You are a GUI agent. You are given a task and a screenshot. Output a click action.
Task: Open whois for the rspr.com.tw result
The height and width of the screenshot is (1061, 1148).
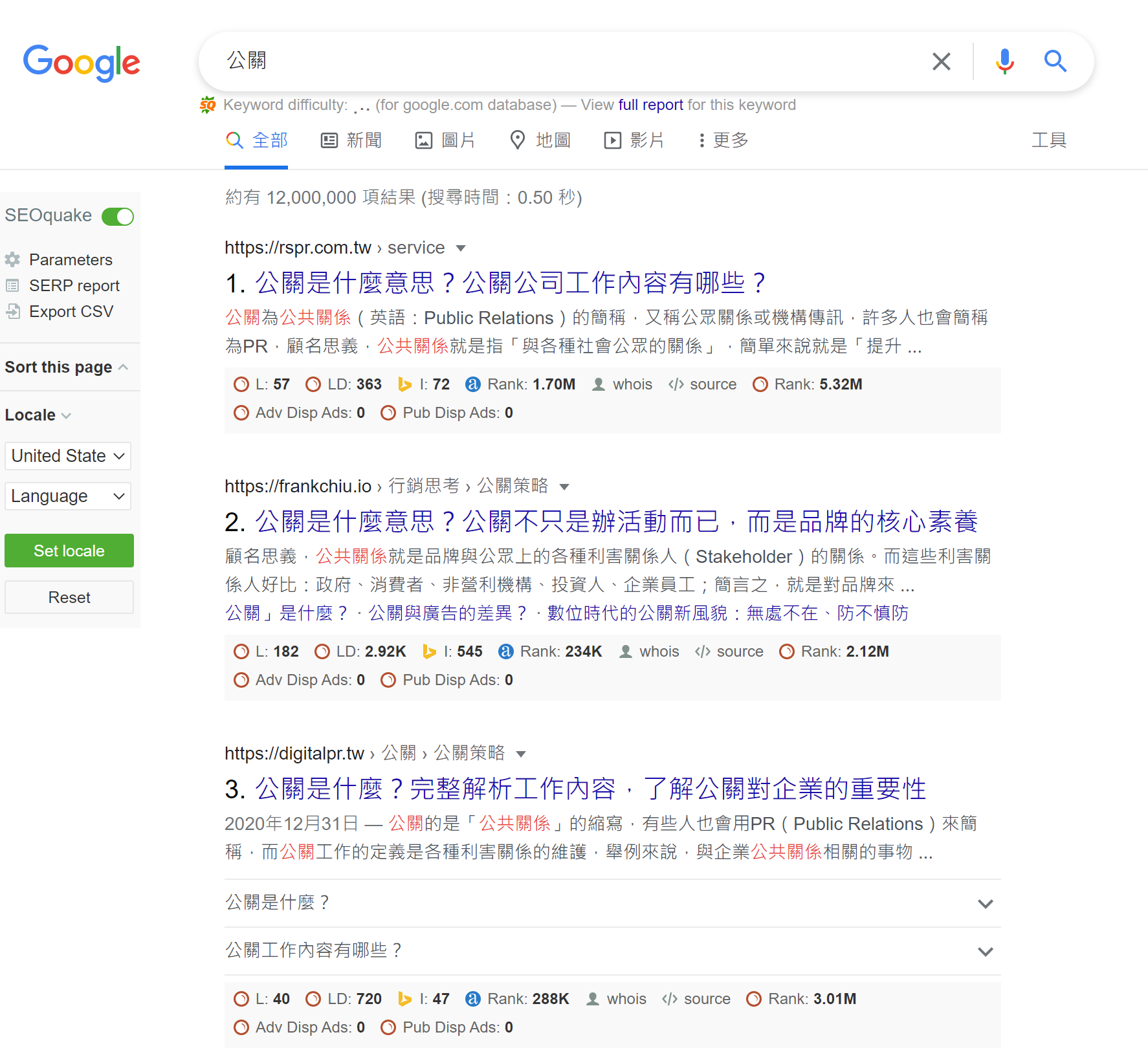623,384
